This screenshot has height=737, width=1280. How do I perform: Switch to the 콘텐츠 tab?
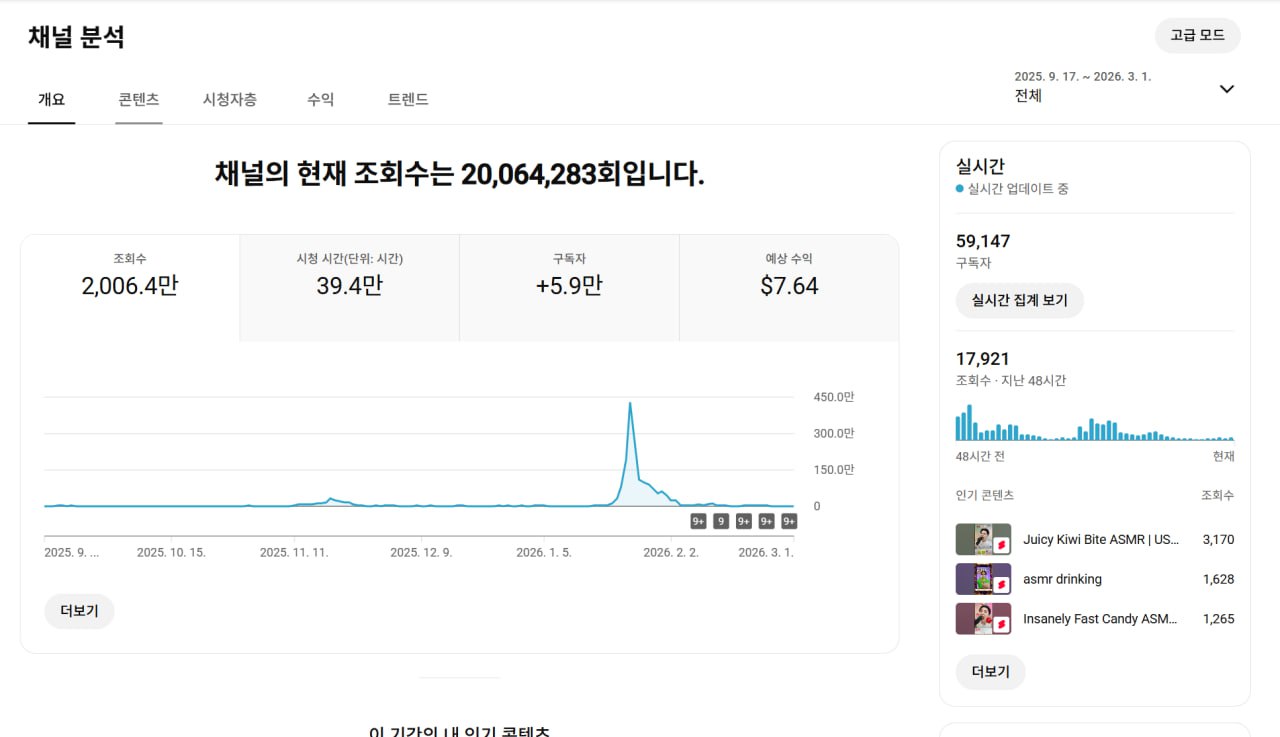138,99
